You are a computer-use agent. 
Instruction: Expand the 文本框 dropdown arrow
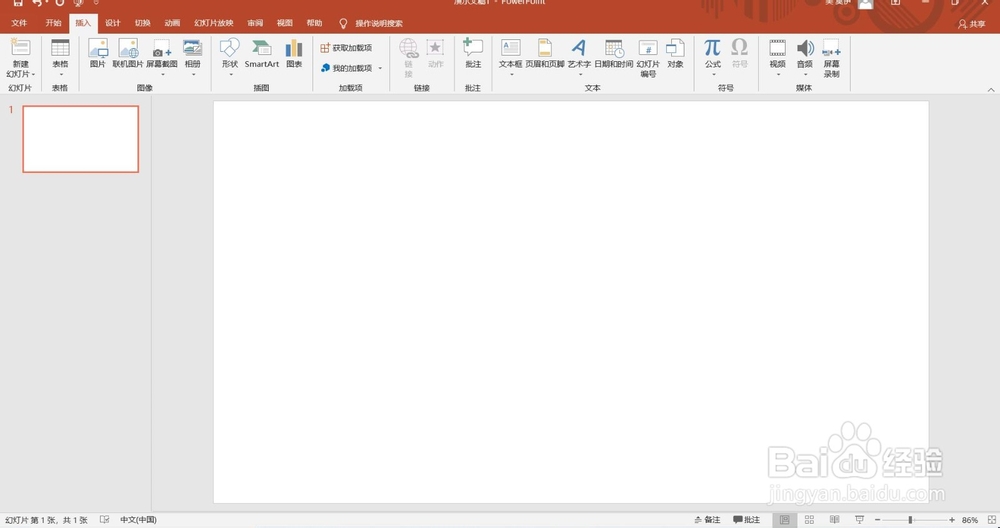511,75
